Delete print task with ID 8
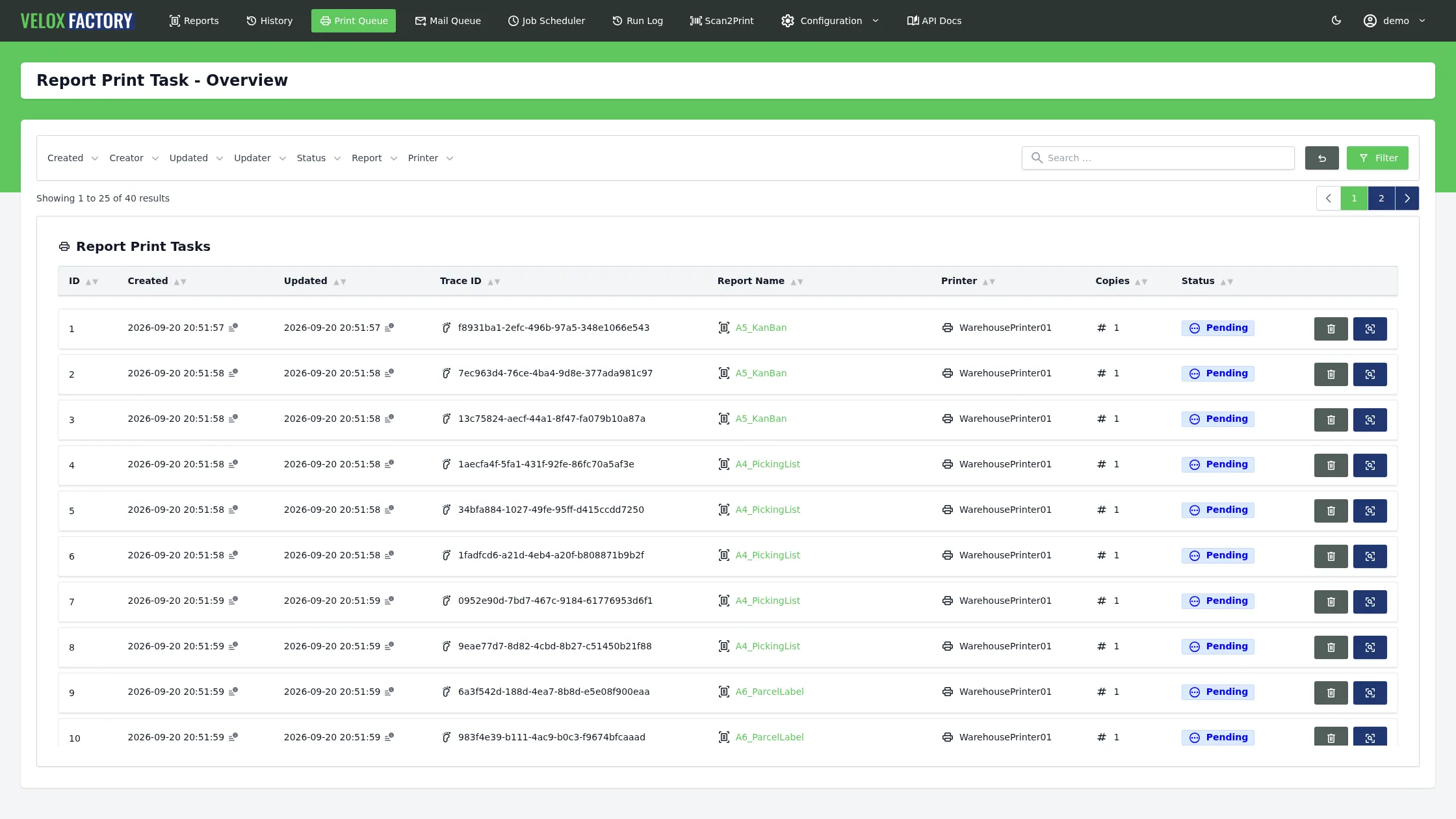Screen dimensions: 1456x819 1331,647
